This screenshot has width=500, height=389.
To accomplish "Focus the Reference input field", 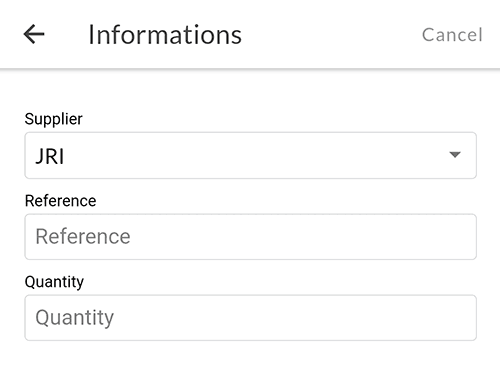I will click(x=251, y=237).
